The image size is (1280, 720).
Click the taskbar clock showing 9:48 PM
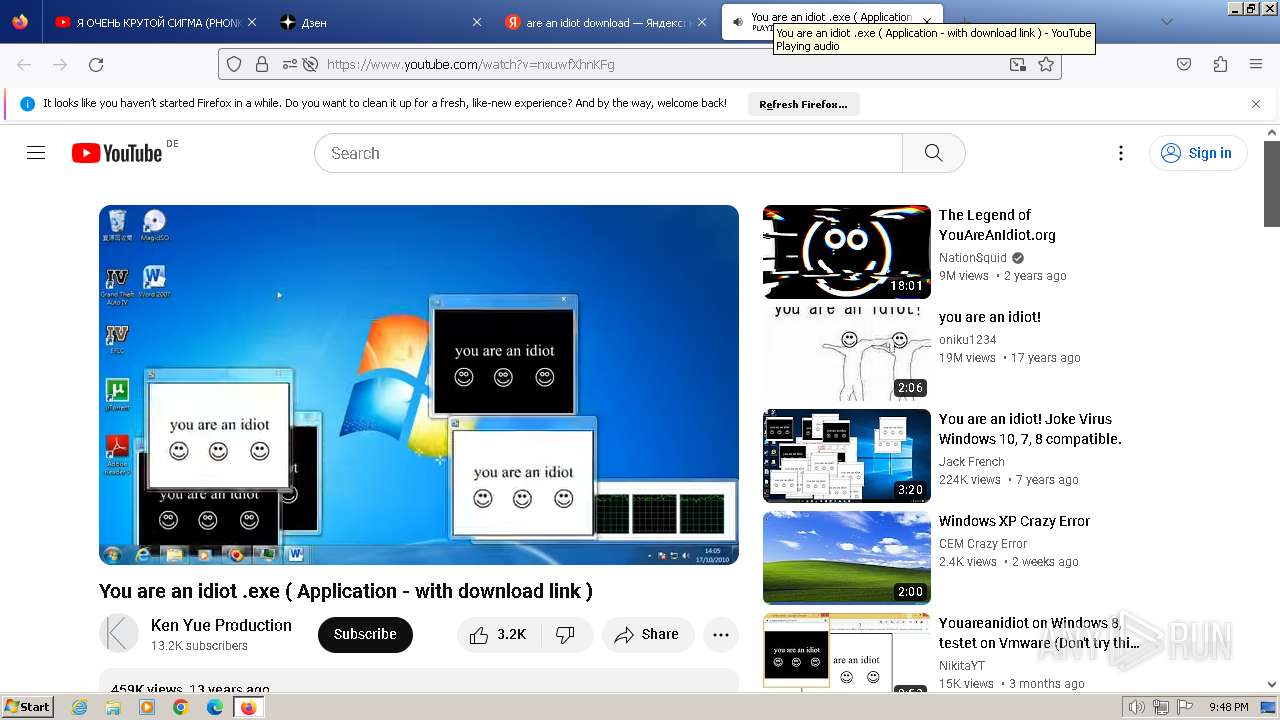(1228, 707)
